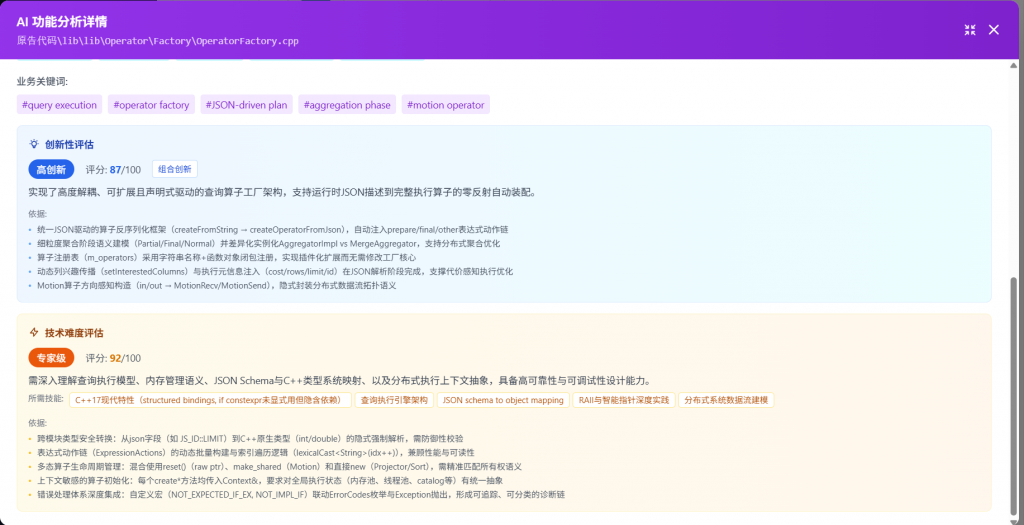
Task: Click the exit fullscreen icon in header
Action: click(x=969, y=30)
